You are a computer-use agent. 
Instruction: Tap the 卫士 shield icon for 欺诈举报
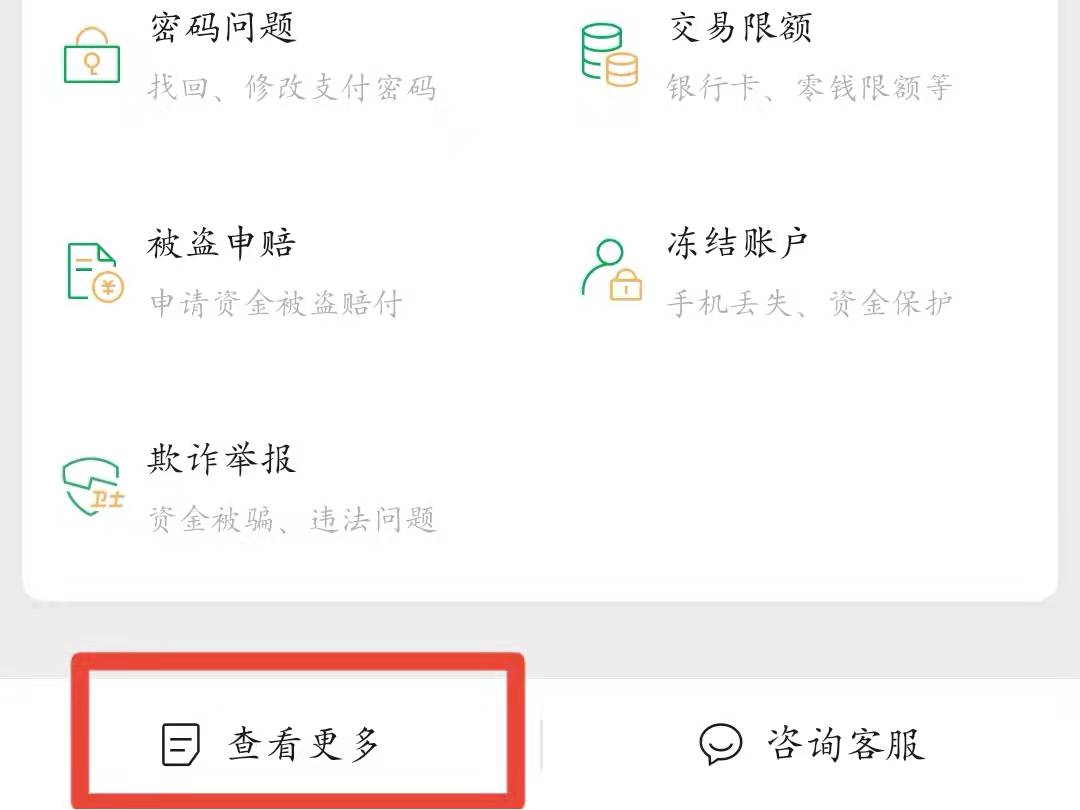click(x=93, y=486)
